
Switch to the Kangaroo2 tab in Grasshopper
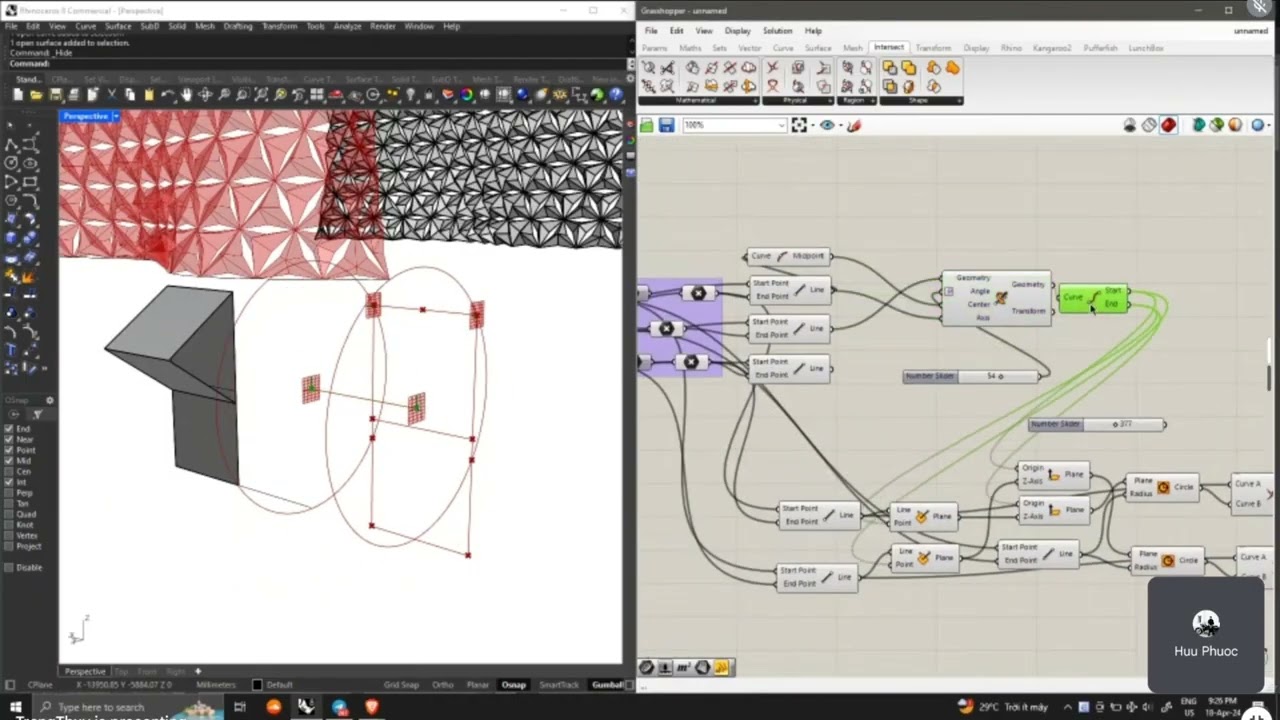[x=1052, y=48]
